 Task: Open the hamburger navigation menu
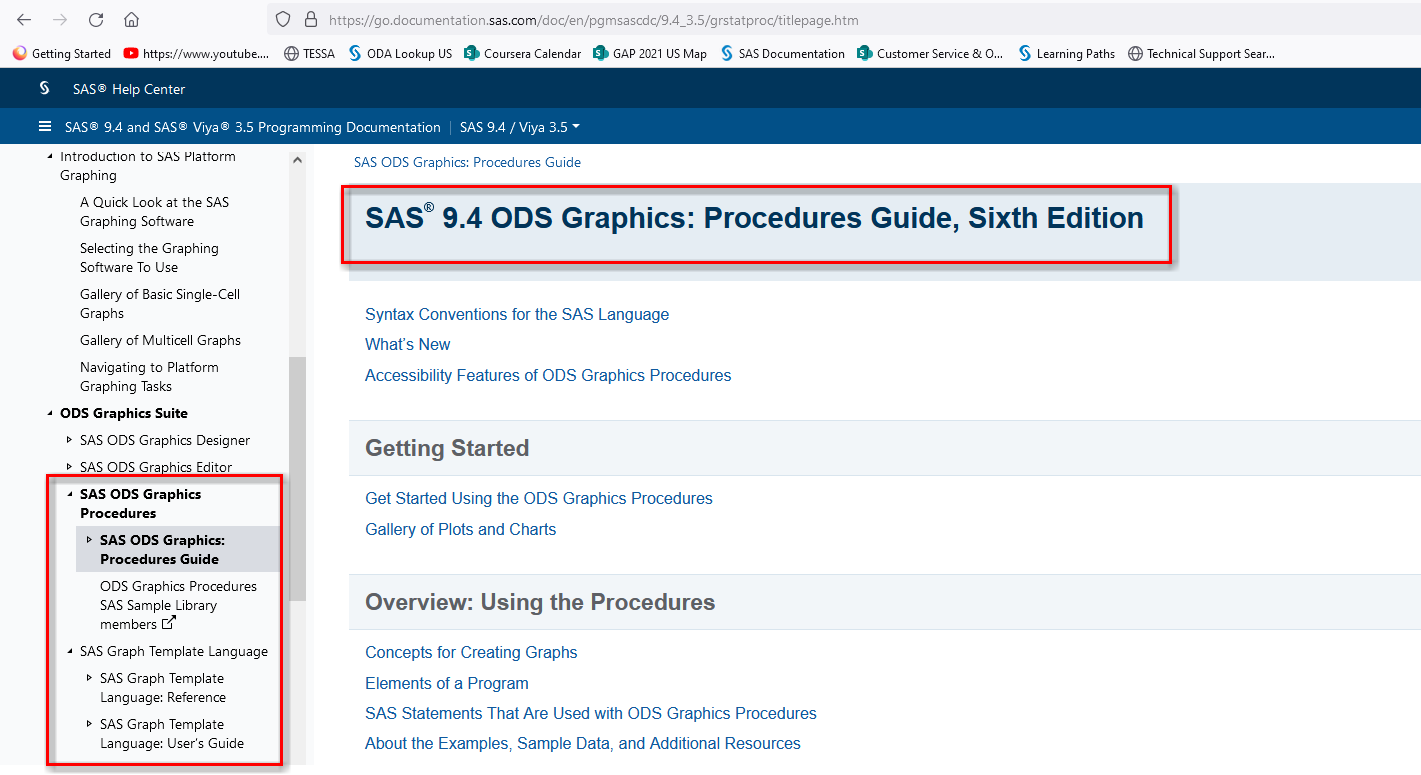pos(44,126)
